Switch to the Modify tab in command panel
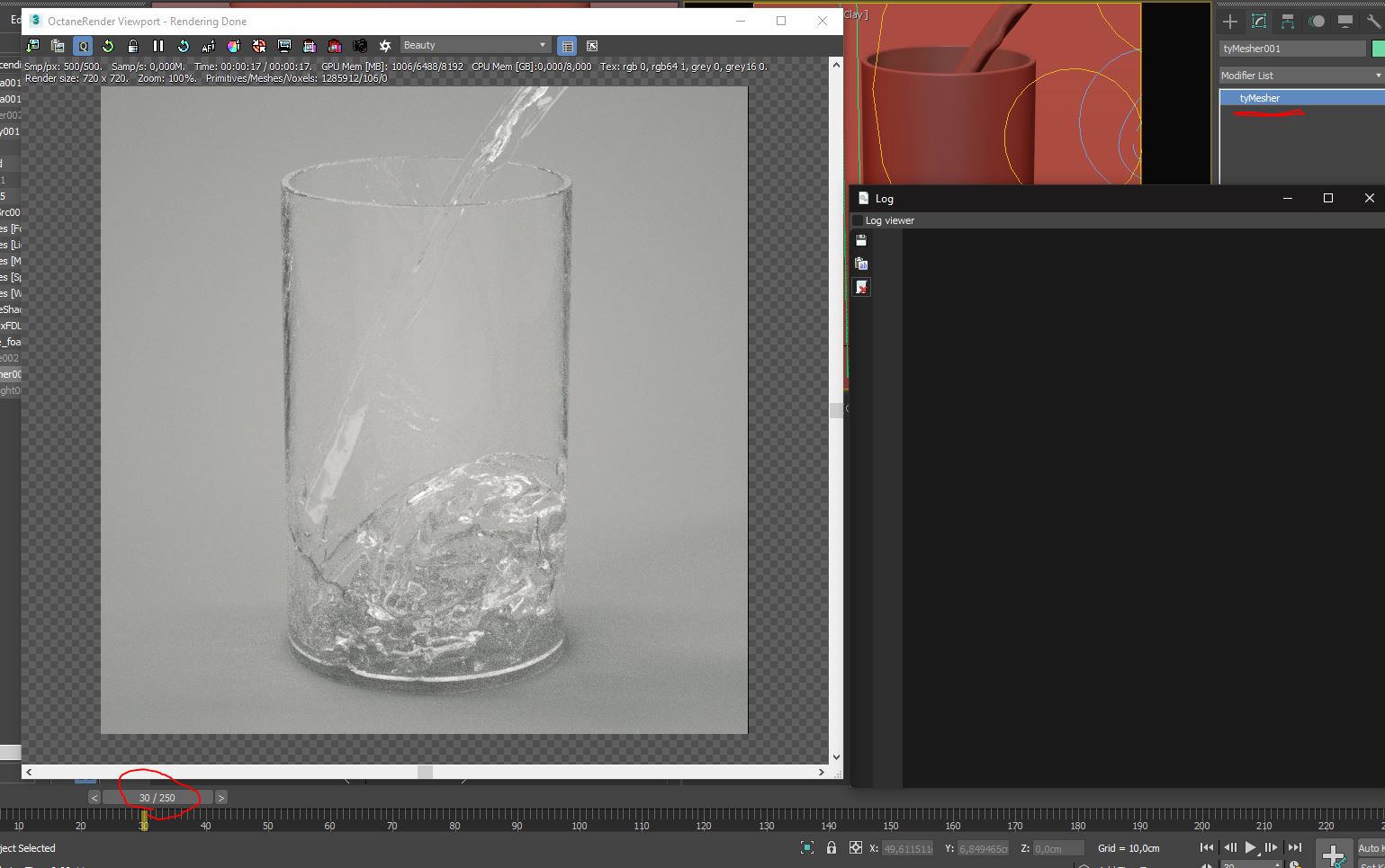This screenshot has width=1385, height=868. coord(1259,21)
